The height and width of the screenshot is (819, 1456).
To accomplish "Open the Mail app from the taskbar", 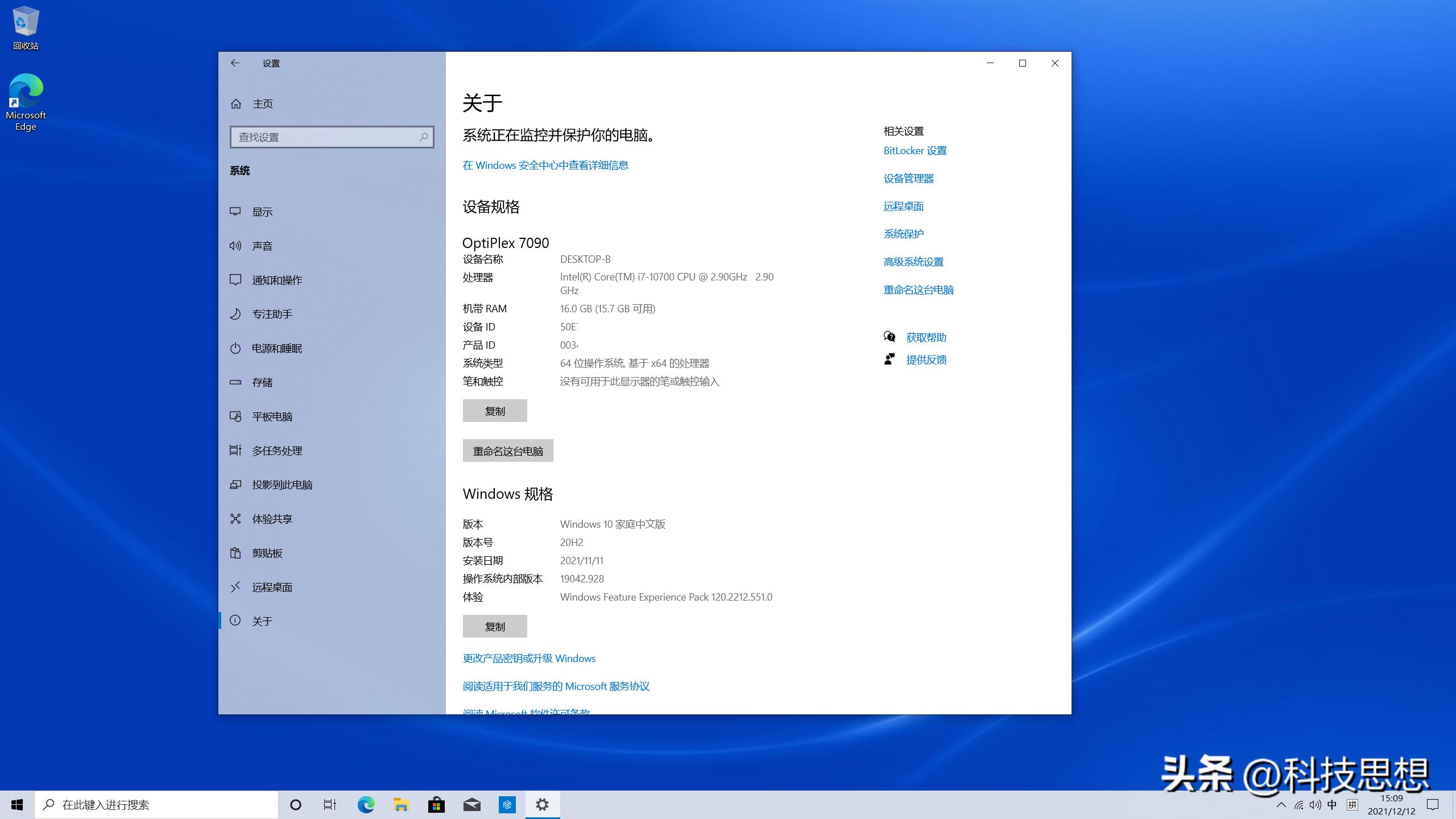I will [x=471, y=804].
